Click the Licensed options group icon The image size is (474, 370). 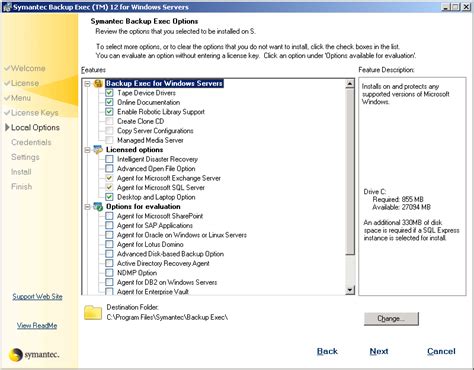point(98,150)
